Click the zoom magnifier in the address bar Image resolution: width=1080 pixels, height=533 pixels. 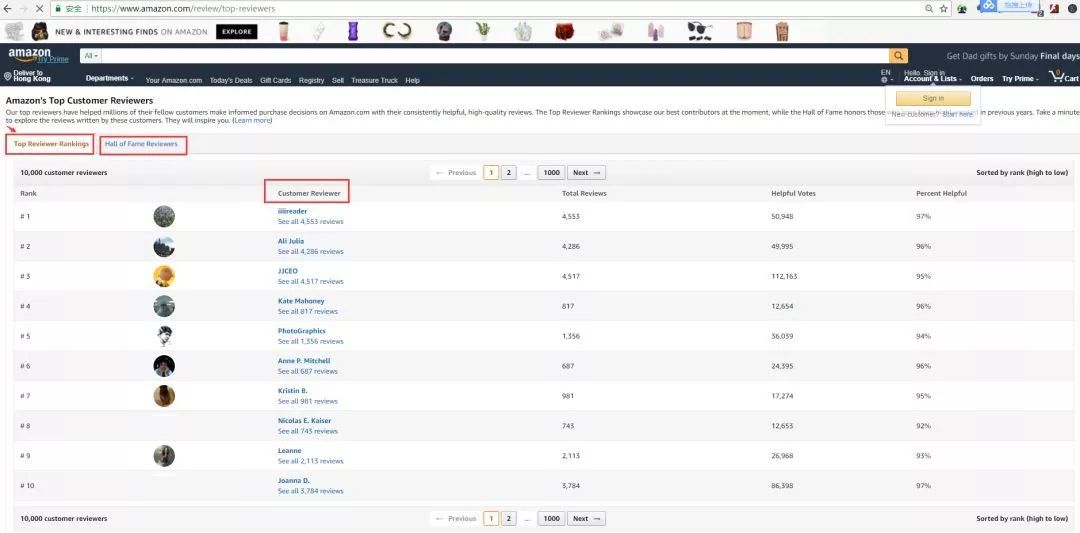[930, 8]
